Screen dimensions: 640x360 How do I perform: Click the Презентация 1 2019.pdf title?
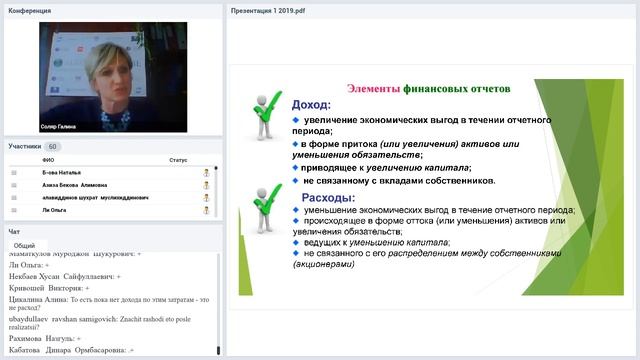click(x=268, y=11)
